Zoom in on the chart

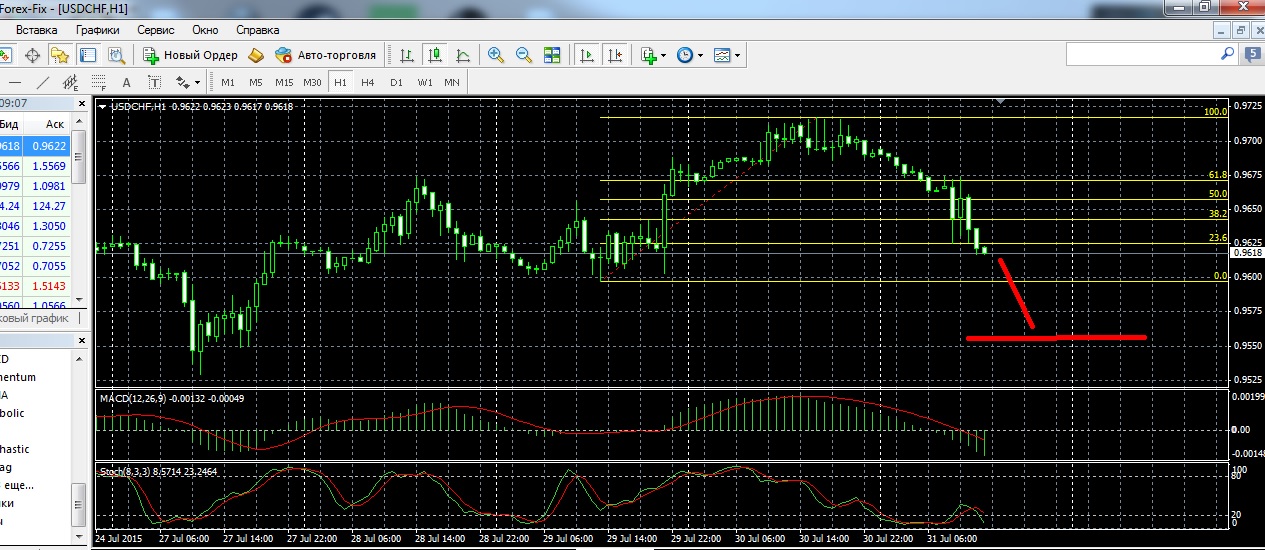point(496,55)
